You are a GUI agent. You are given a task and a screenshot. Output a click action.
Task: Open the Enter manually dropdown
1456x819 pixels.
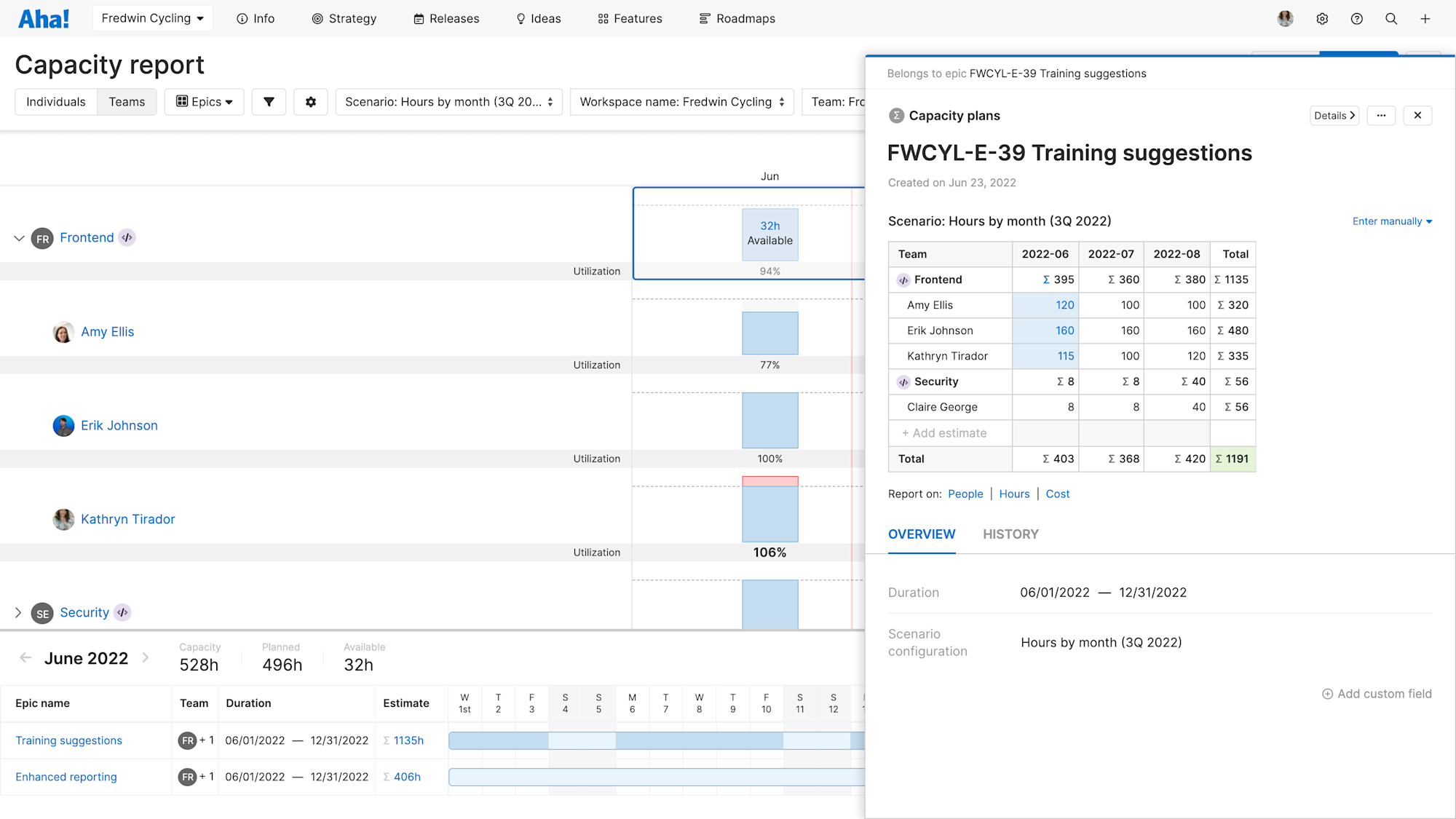(x=1392, y=221)
